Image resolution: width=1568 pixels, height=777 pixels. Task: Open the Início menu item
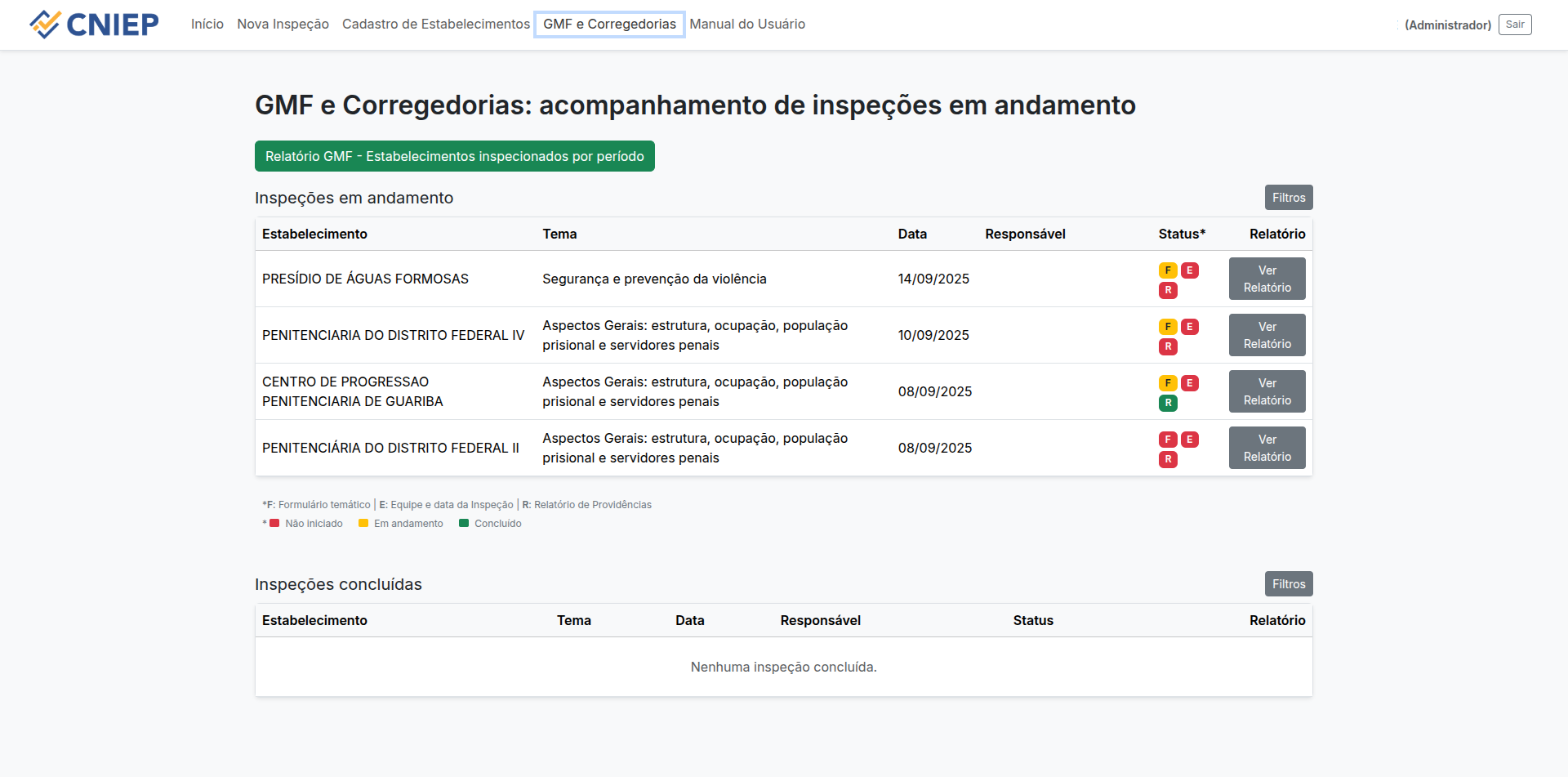click(x=207, y=25)
